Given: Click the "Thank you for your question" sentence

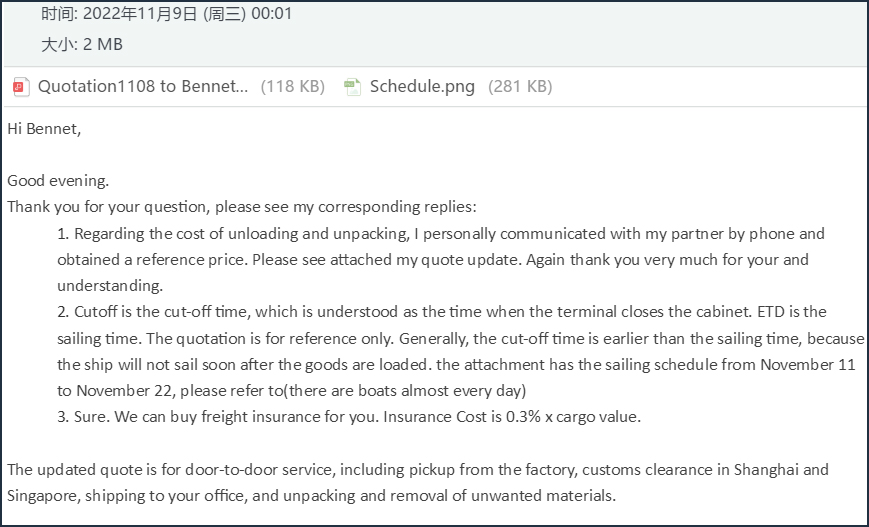Looking at the screenshot, I should (242, 207).
